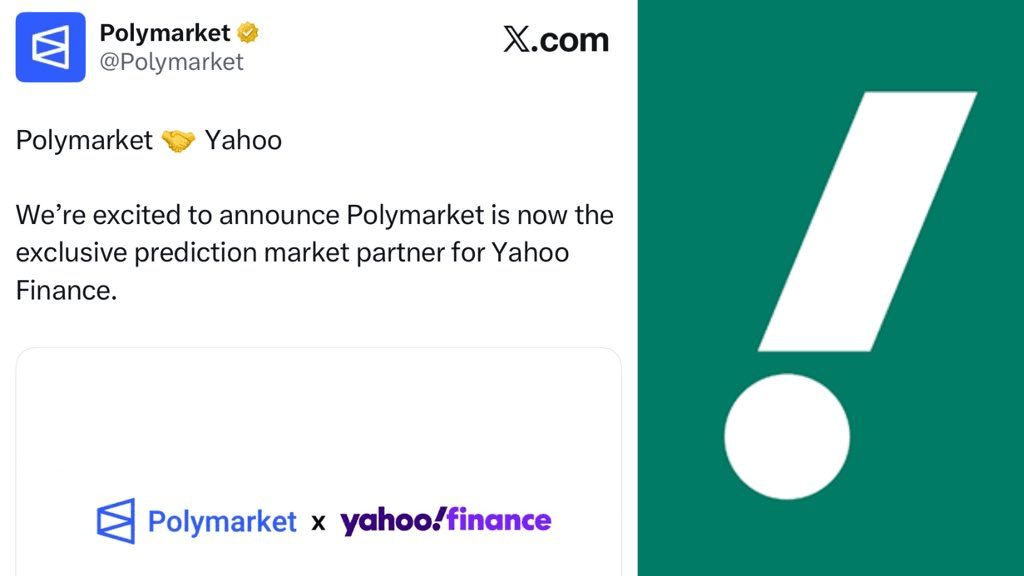
Task: Click the yahoo!finance logo in the card
Action: (x=445, y=520)
